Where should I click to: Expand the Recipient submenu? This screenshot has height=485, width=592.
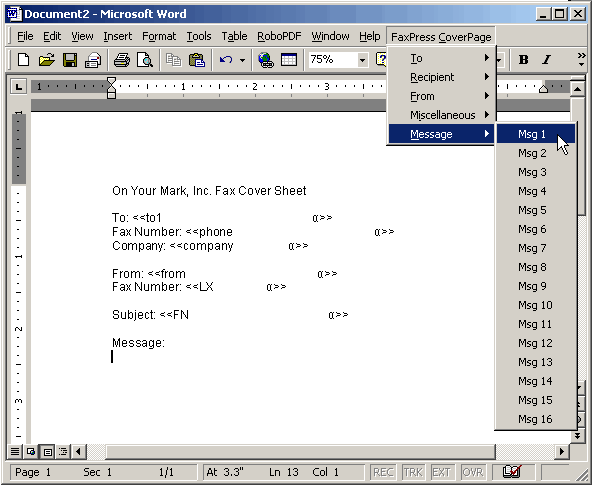click(x=441, y=77)
